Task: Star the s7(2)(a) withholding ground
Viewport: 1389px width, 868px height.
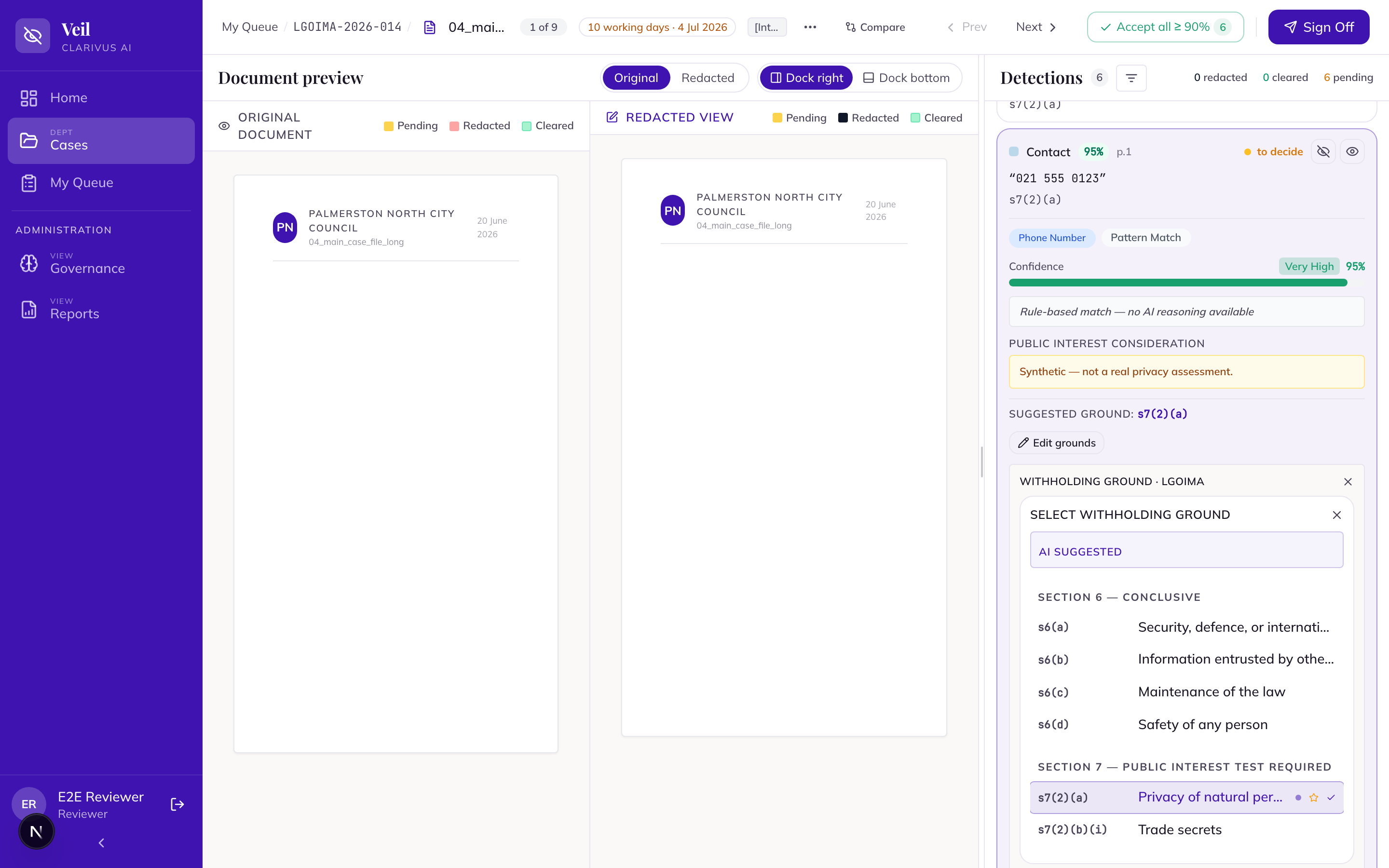Action: pyautogui.click(x=1314, y=798)
